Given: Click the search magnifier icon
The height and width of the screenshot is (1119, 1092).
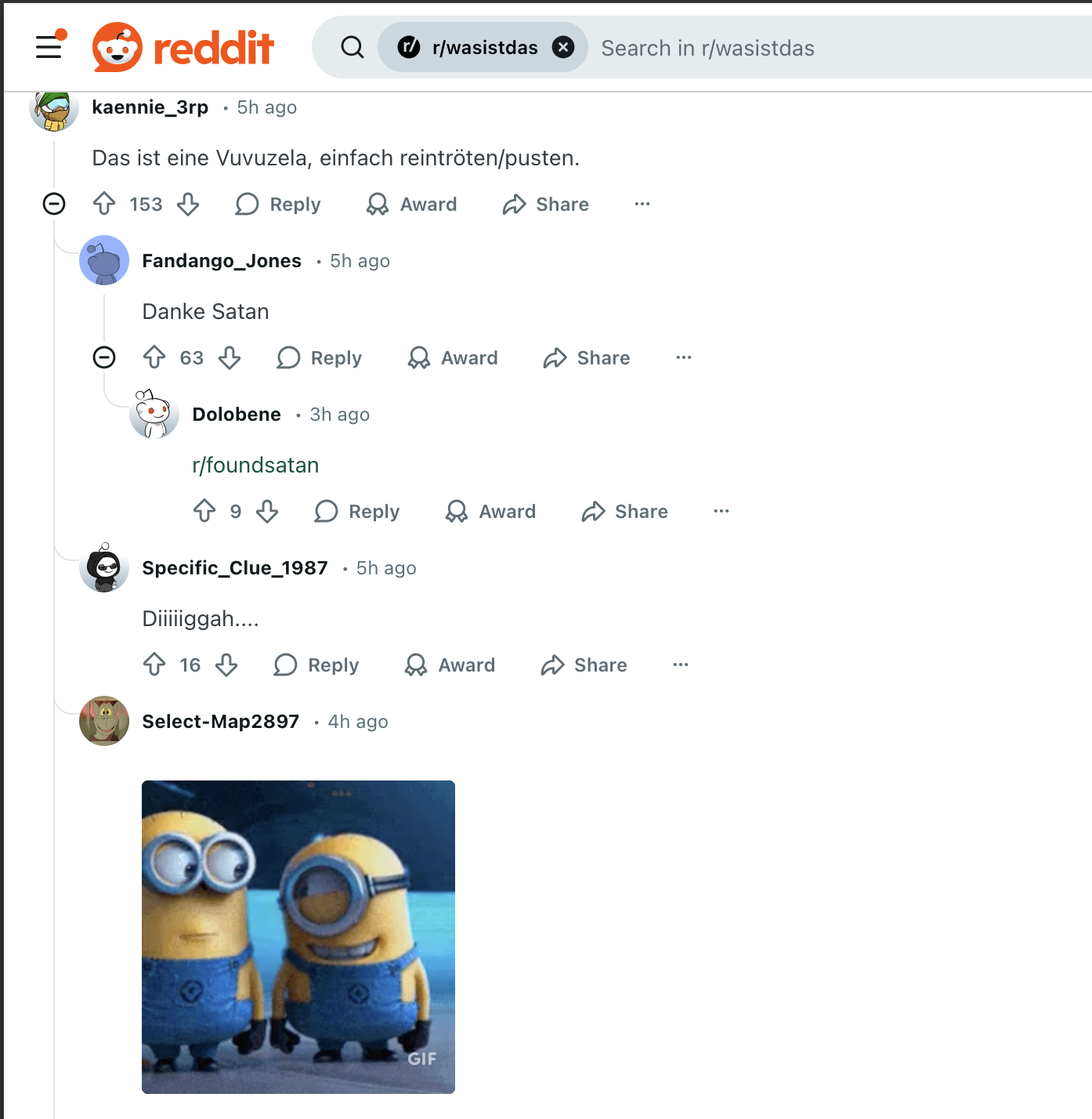Looking at the screenshot, I should [353, 48].
